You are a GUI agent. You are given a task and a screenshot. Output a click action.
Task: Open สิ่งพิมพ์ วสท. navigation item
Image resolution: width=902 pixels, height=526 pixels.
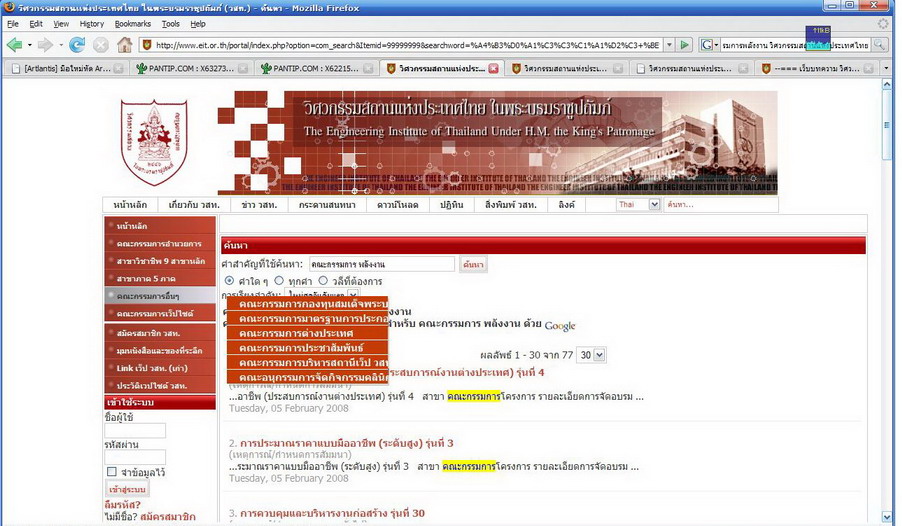point(511,204)
